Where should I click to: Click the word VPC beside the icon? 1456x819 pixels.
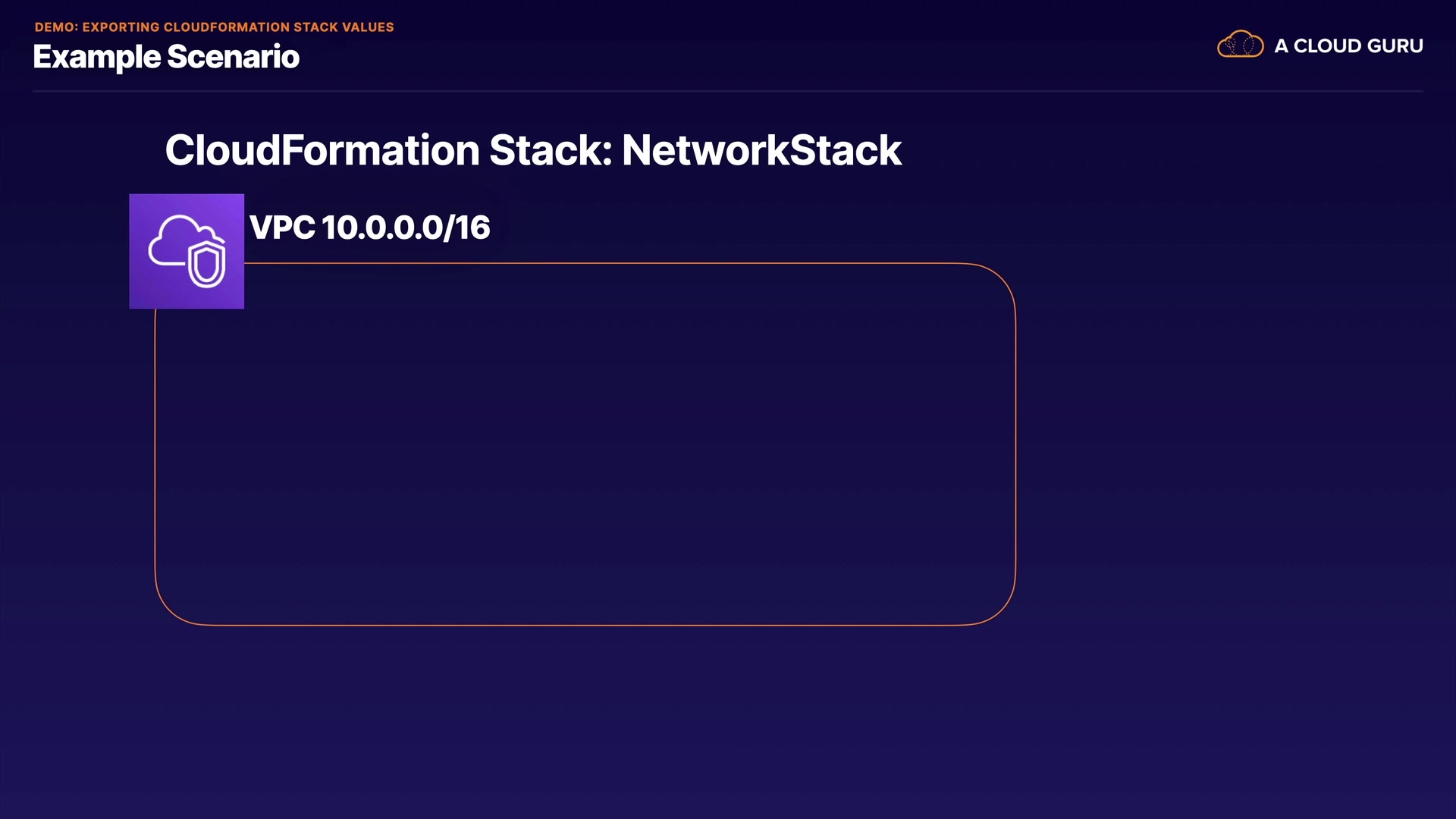click(282, 227)
